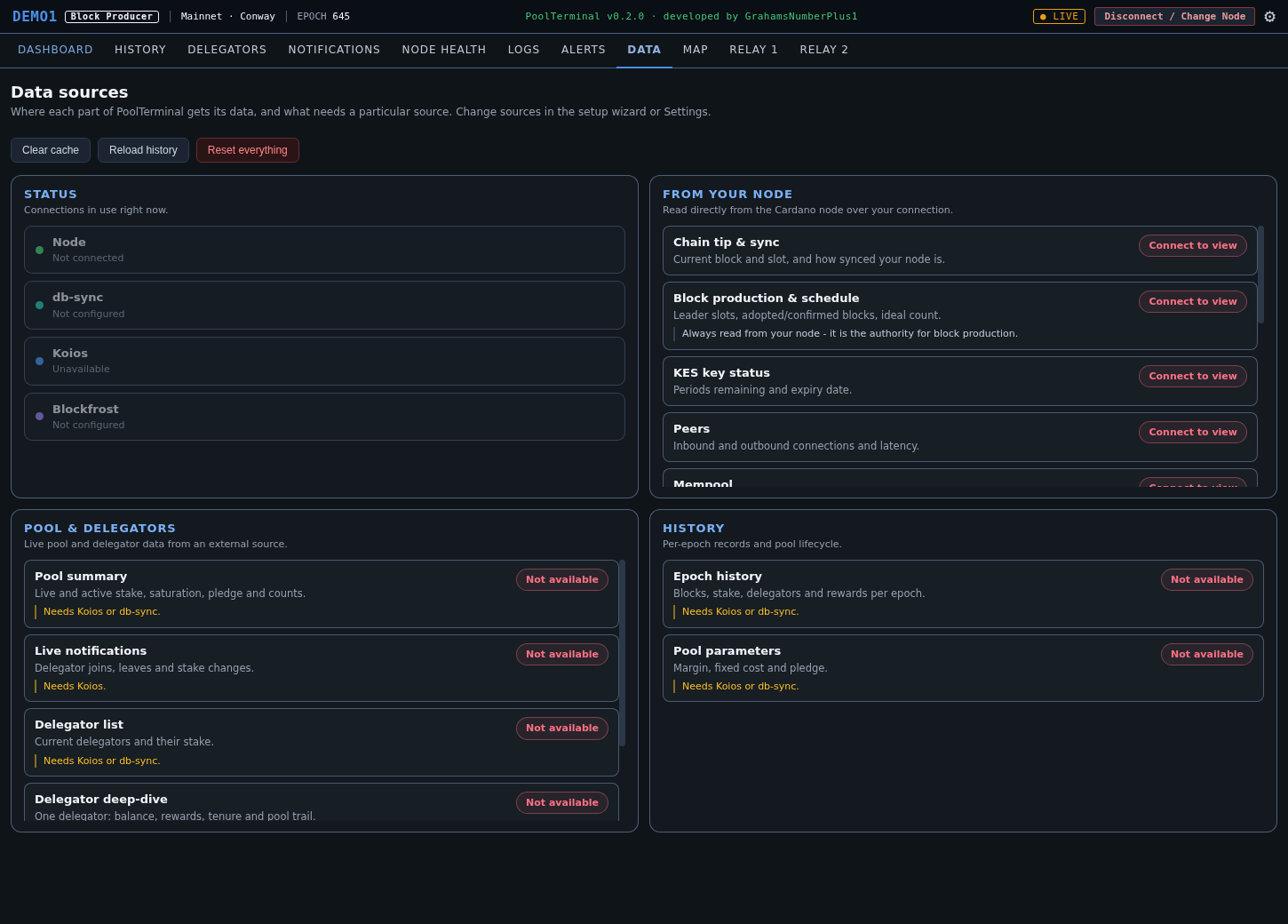The height and width of the screenshot is (924, 1288).
Task: Click the 'KES key status' title
Action: 722,373
